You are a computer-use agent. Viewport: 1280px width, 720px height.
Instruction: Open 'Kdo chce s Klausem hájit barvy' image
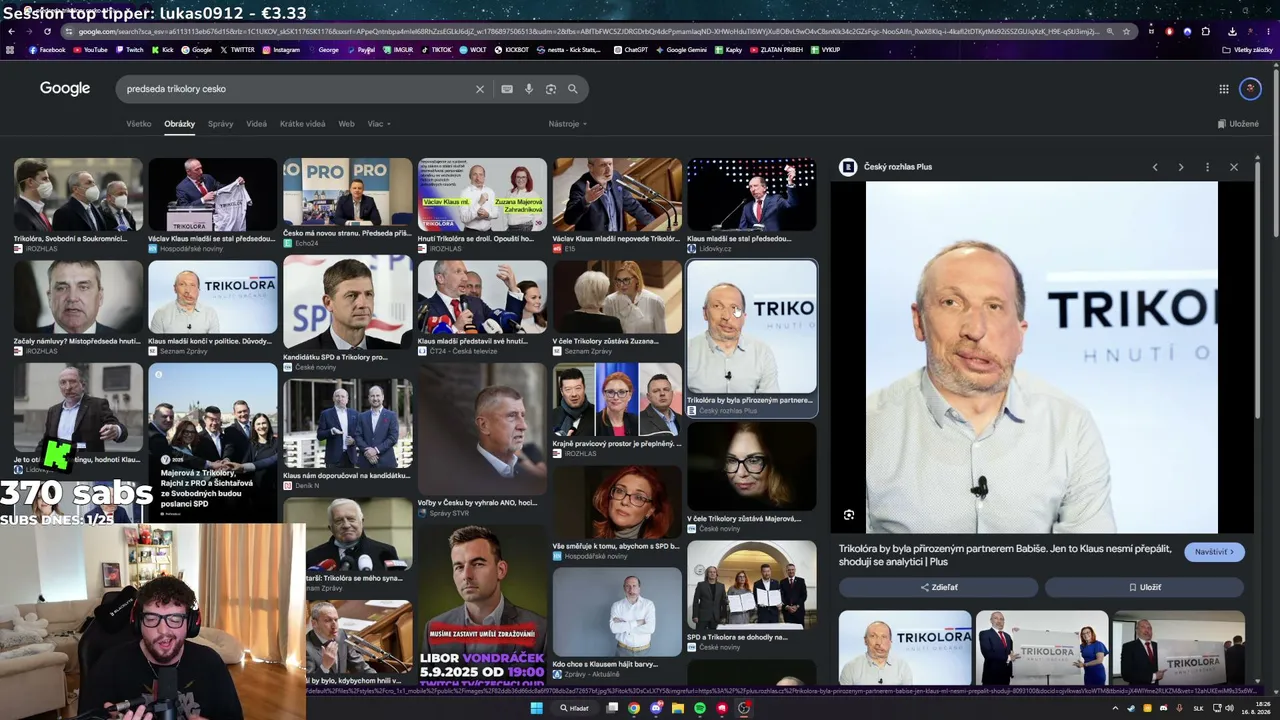tap(617, 613)
